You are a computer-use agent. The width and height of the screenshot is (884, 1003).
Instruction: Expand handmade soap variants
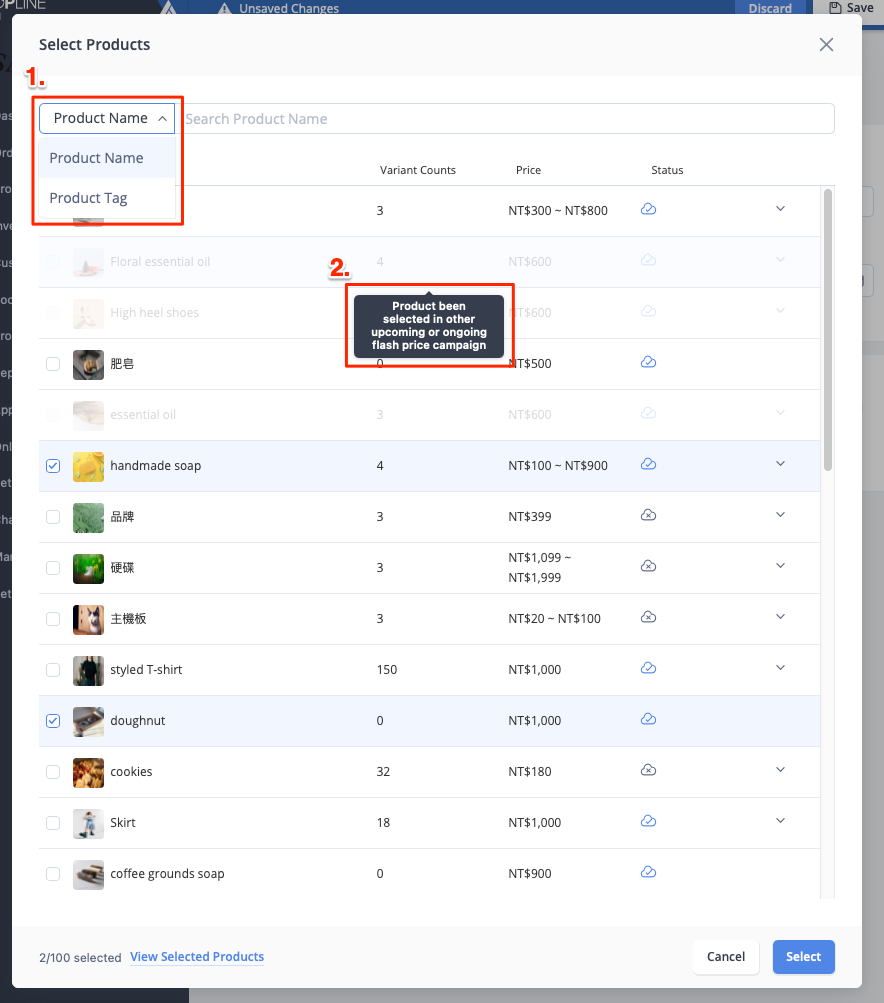780,464
